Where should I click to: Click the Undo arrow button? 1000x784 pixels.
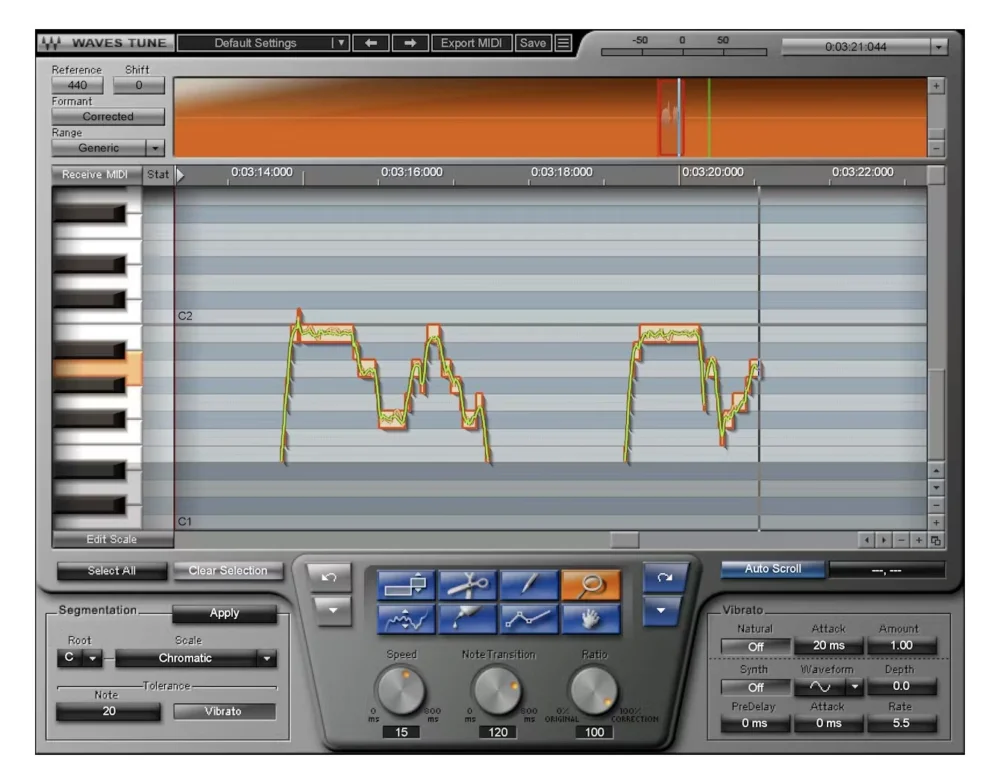click(x=329, y=577)
